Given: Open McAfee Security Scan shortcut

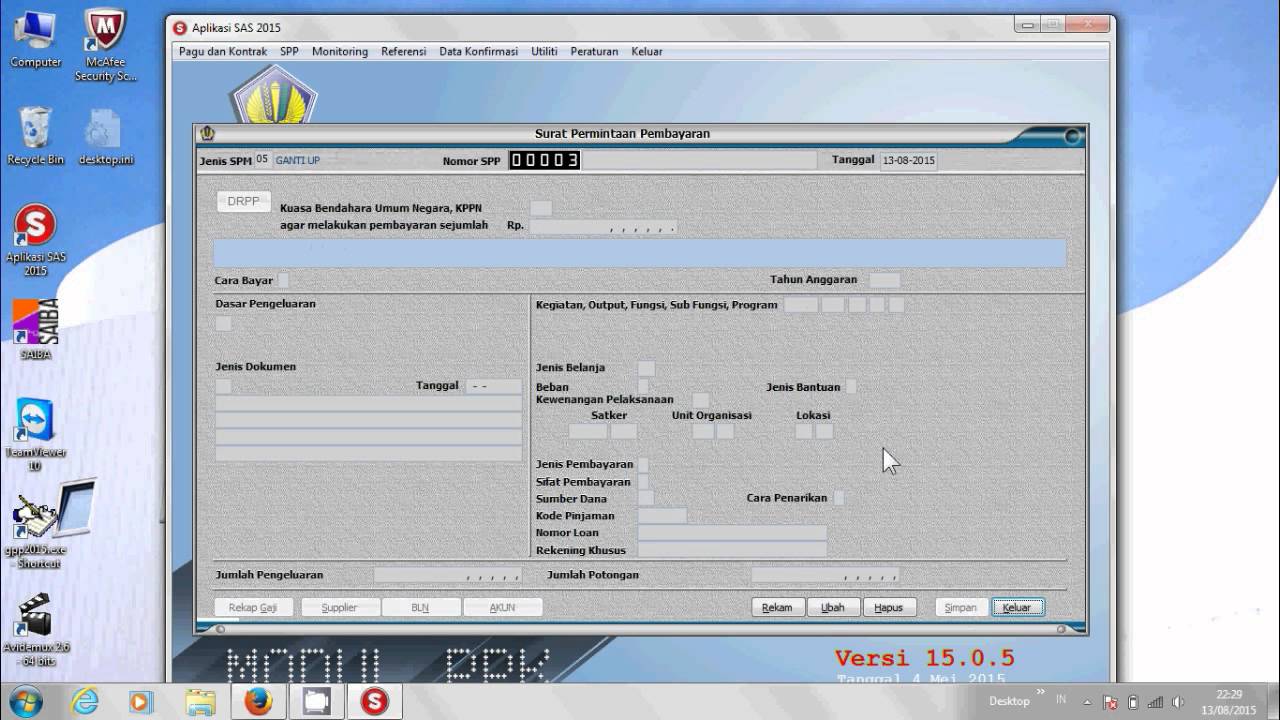Looking at the screenshot, I should coord(105,45).
